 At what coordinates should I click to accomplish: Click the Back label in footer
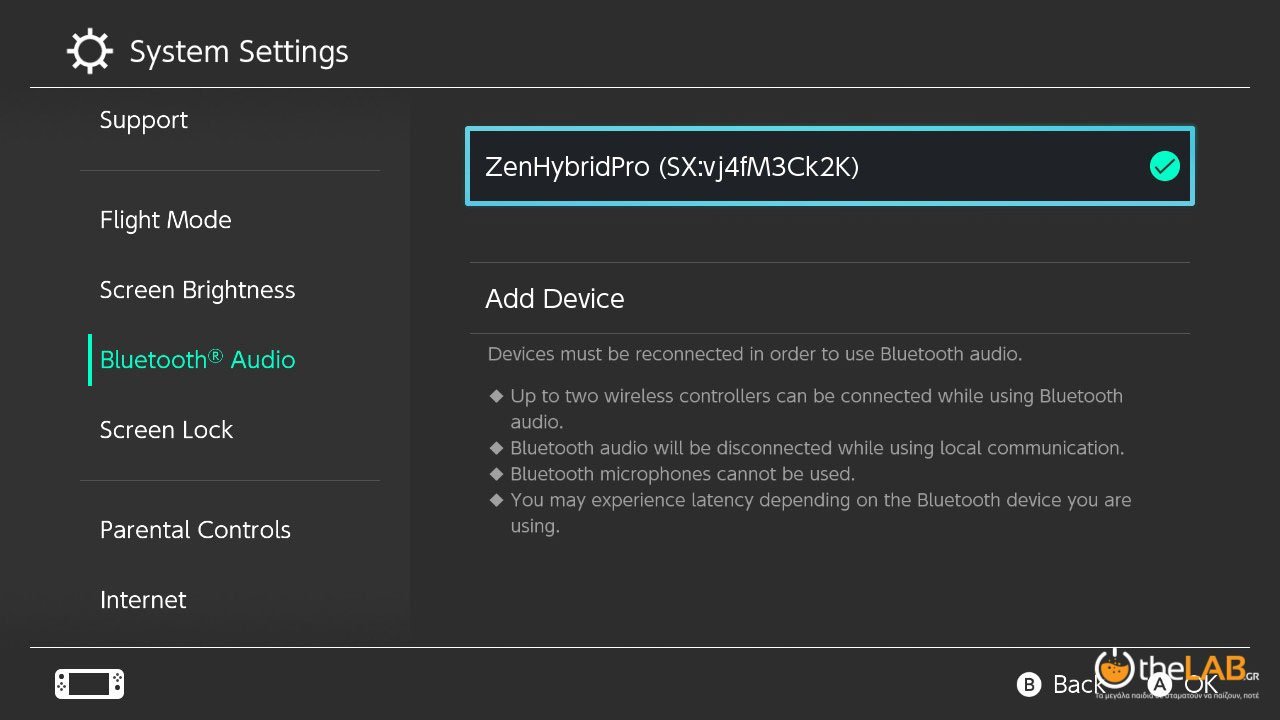(1076, 685)
